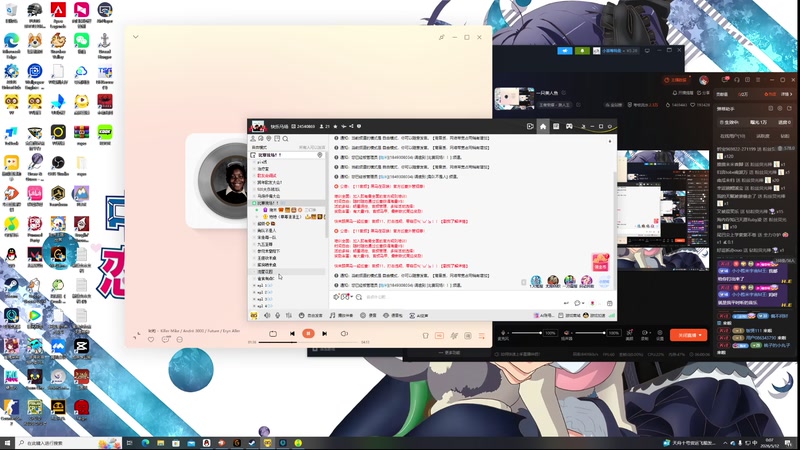800x450 pixels.
Task: Toggle HQ quality badge in music player
Action: click(x=439, y=335)
